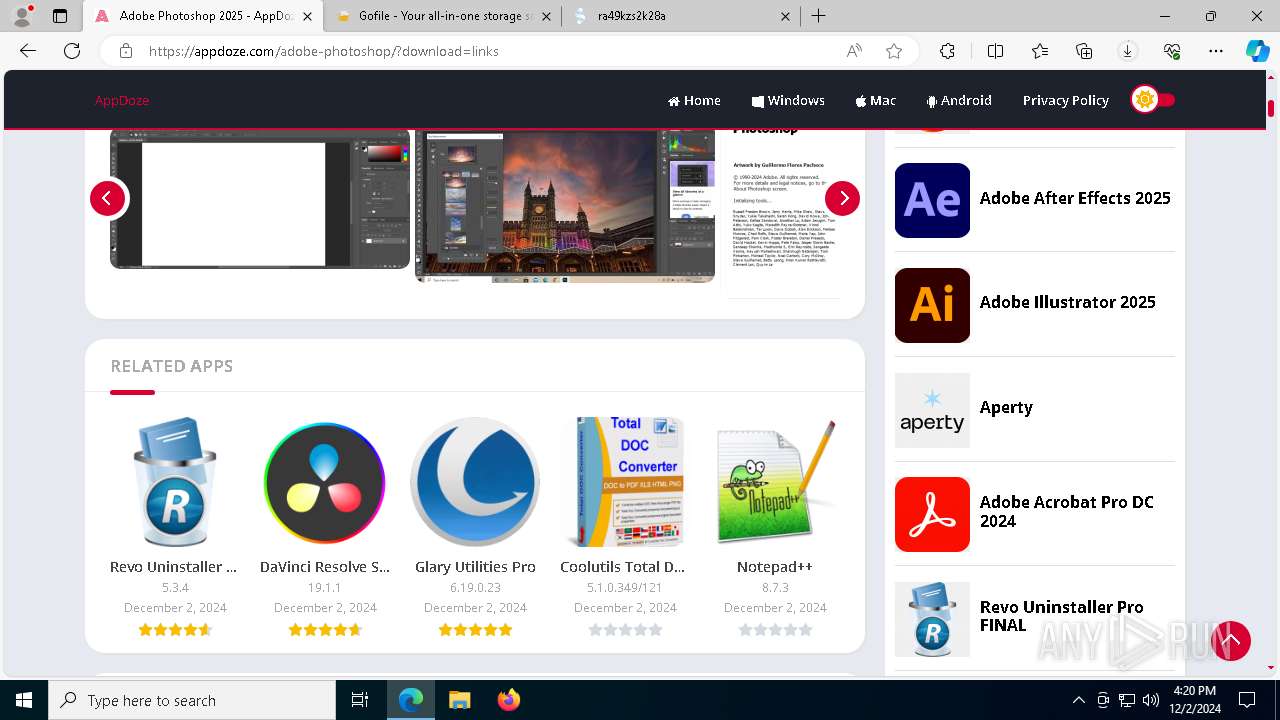1280x720 pixels.
Task: Open Windows Start menu
Action: (24, 700)
